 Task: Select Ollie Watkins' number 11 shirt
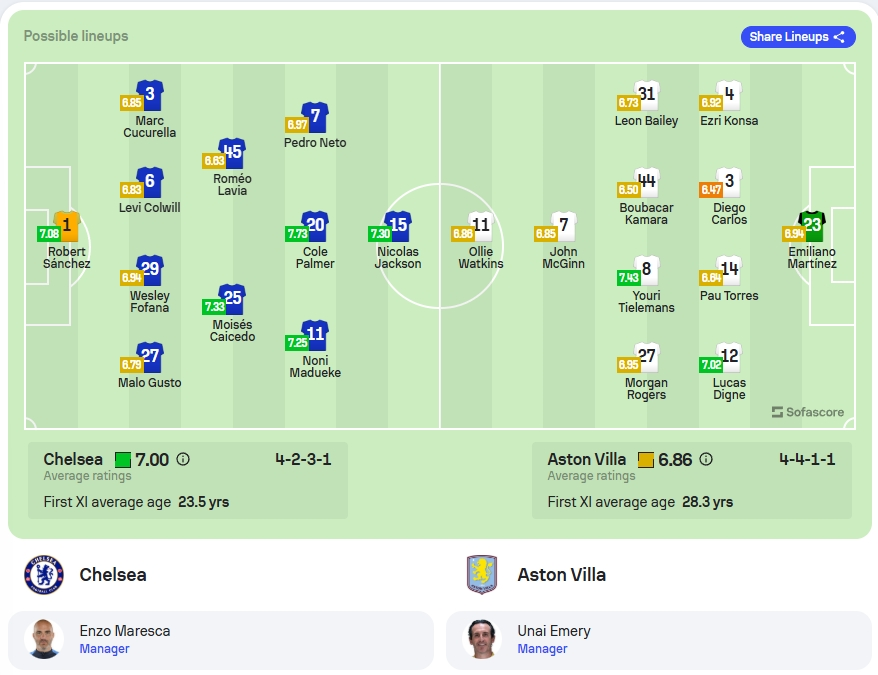[x=481, y=226]
